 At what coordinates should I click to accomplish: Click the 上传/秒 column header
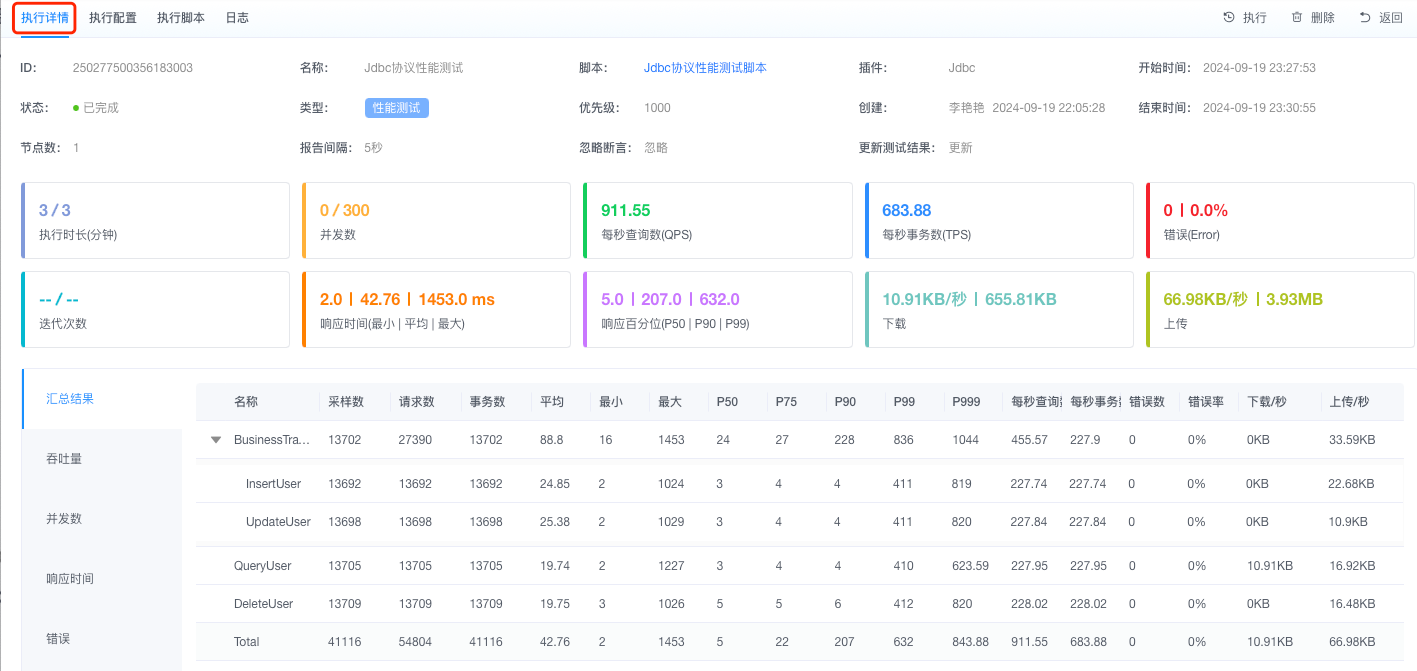pos(1349,401)
